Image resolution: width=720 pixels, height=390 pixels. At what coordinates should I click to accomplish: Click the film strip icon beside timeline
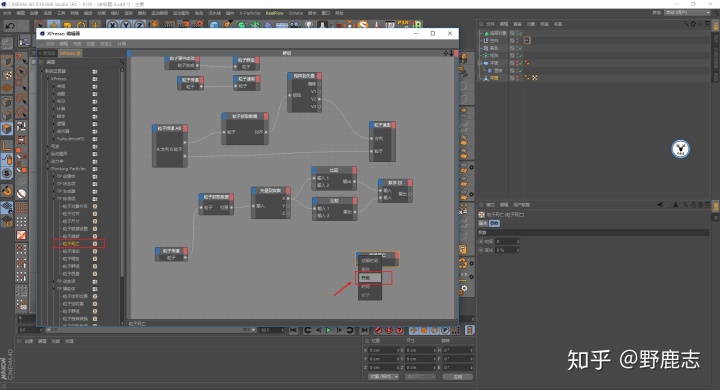469,330
